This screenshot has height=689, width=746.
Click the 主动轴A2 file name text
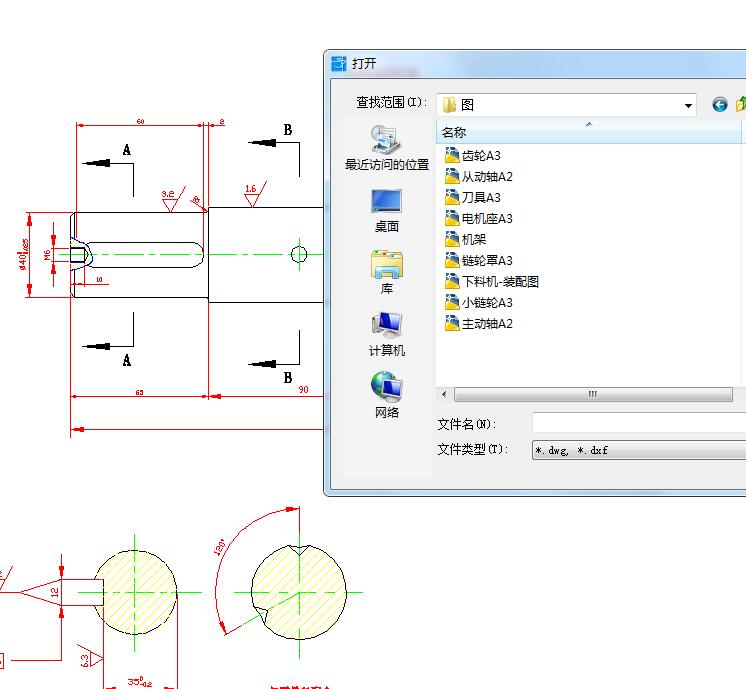tap(487, 324)
